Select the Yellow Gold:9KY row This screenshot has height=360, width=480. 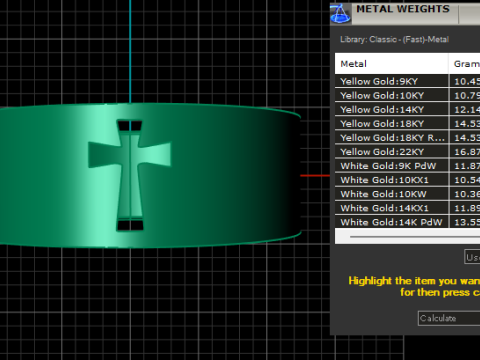click(x=407, y=81)
